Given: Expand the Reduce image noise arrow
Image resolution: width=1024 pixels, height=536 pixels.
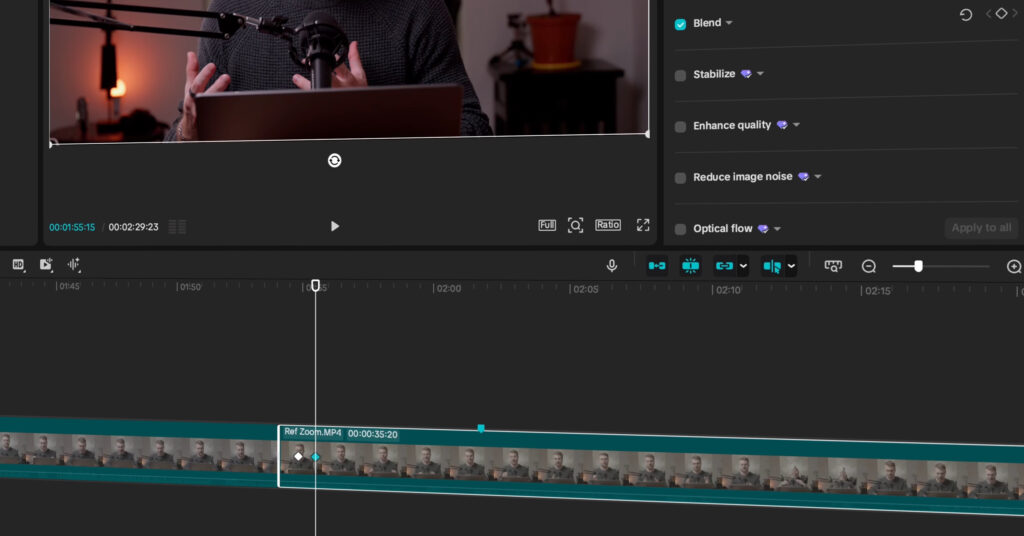Looking at the screenshot, I should point(818,176).
